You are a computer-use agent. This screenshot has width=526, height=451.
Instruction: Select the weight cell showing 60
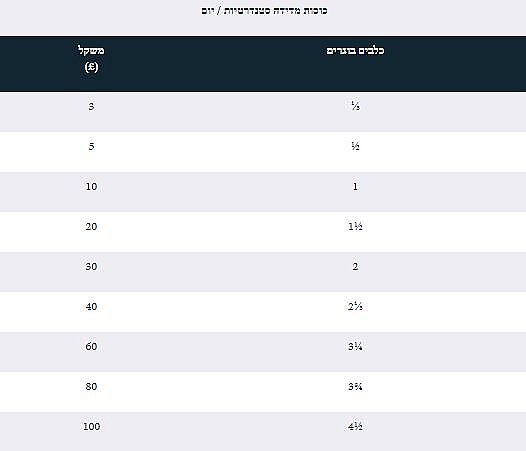click(91, 346)
